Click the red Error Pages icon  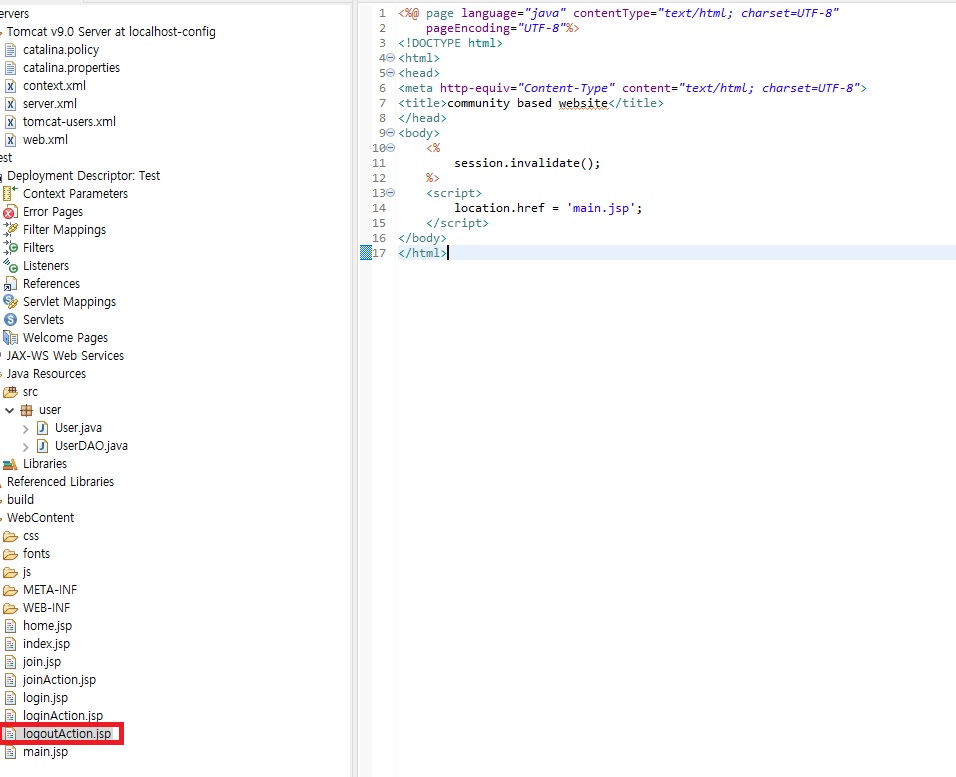pos(10,212)
